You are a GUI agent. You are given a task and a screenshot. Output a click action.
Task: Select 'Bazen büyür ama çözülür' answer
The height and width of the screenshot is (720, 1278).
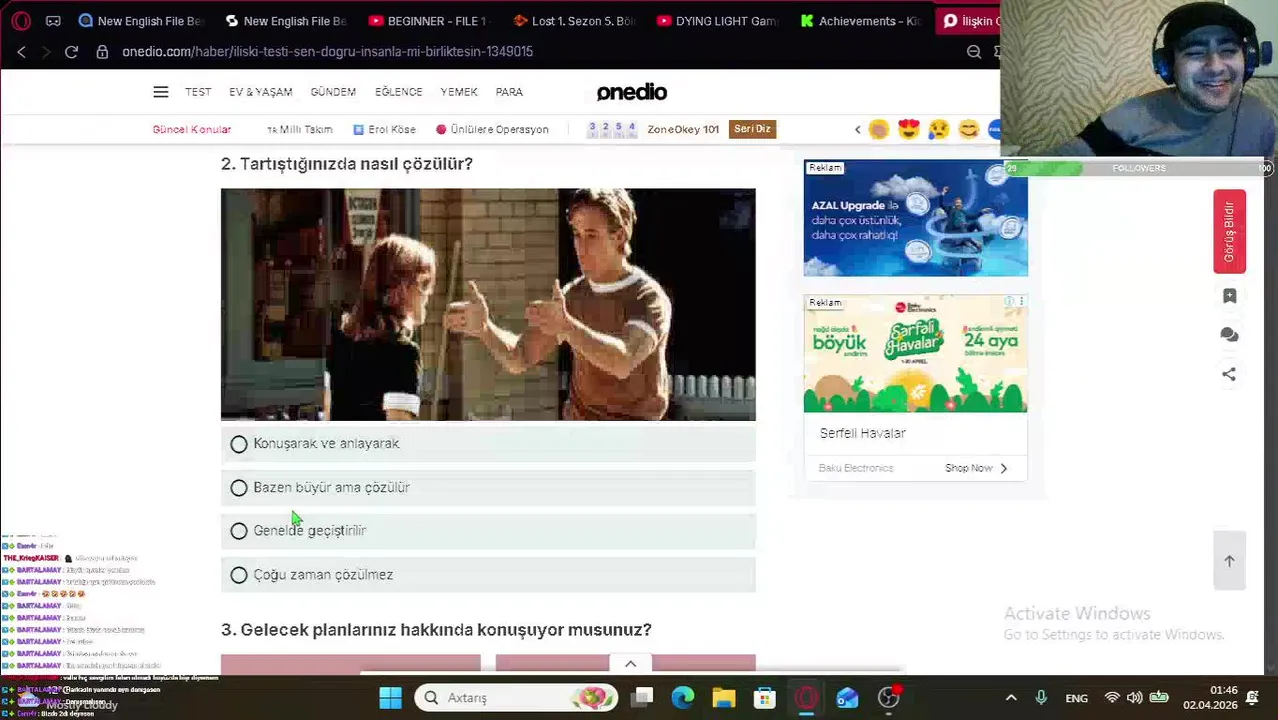click(488, 488)
